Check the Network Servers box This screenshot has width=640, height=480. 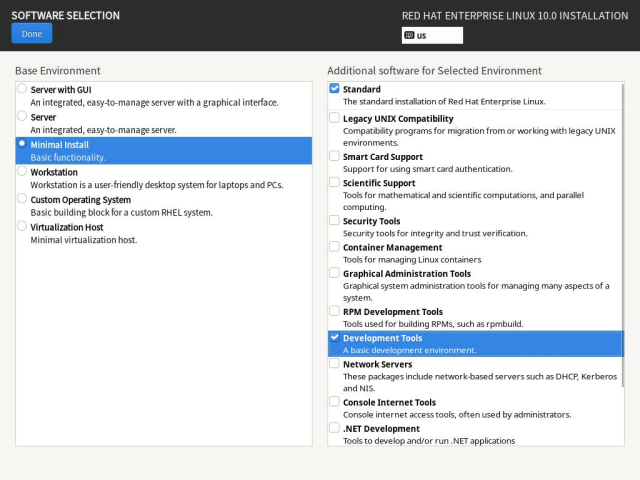pos(334,363)
